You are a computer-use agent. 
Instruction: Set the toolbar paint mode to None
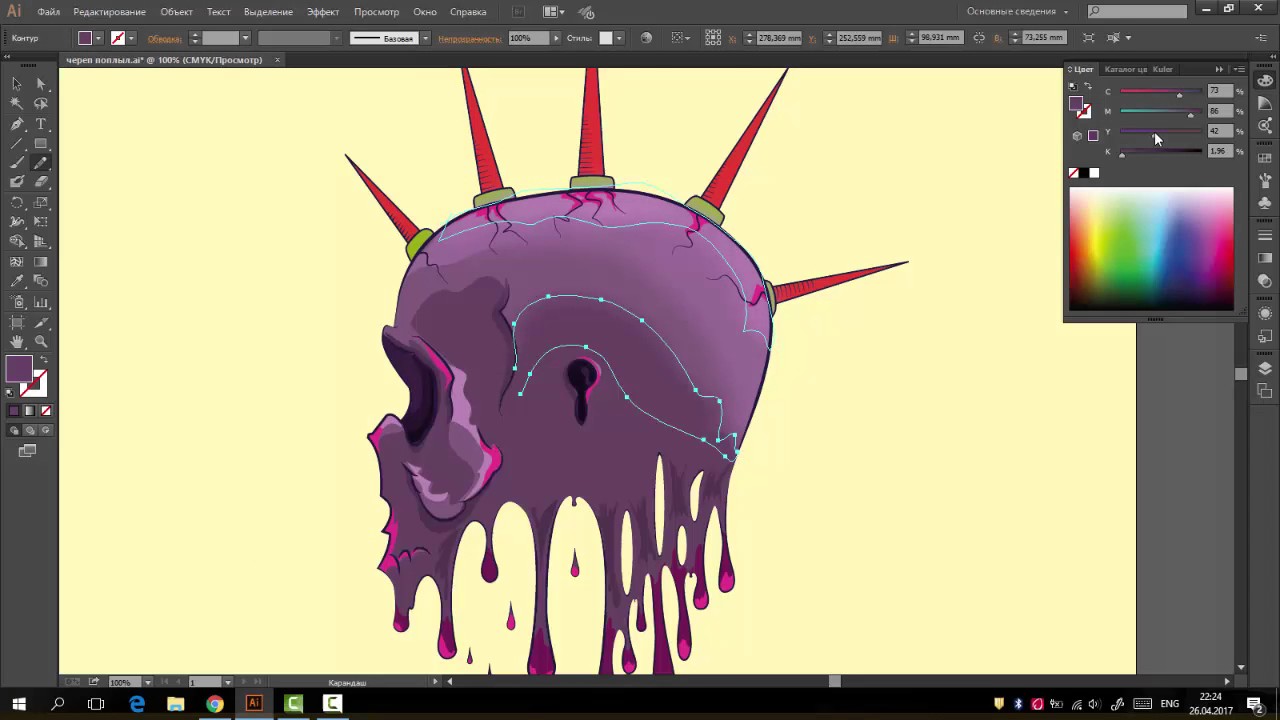click(45, 411)
